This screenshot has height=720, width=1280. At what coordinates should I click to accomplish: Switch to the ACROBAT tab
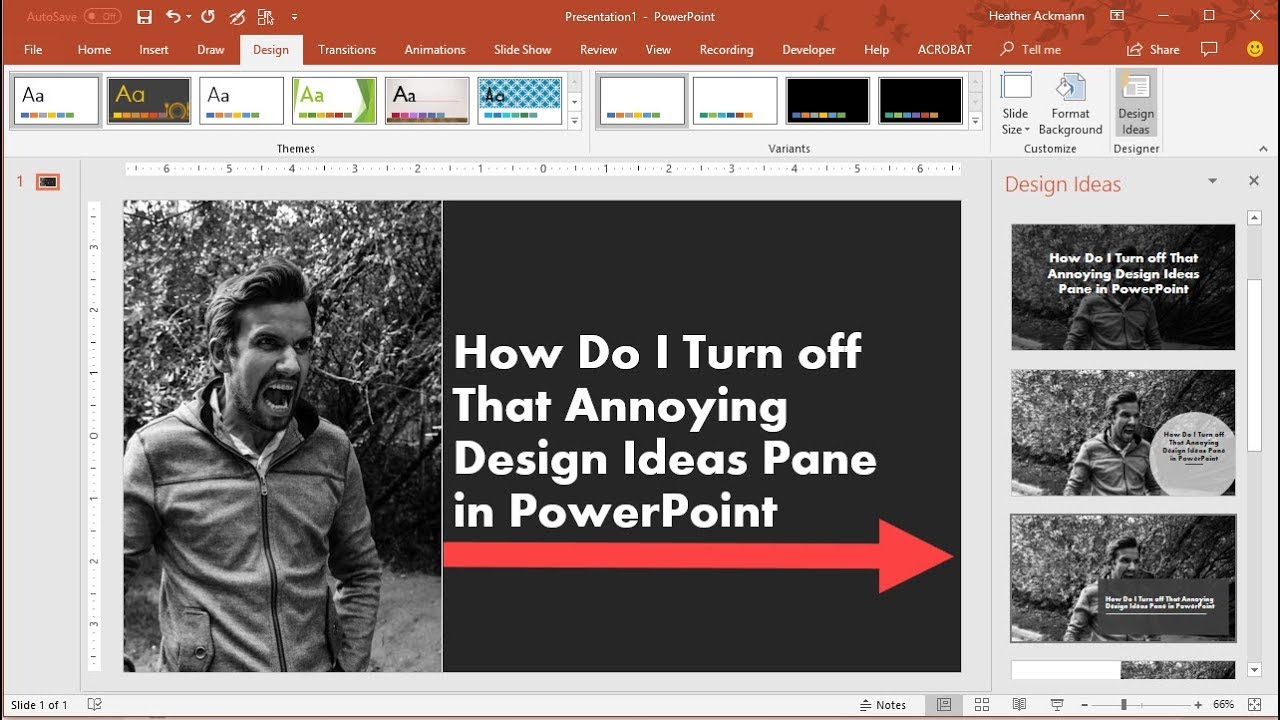coord(945,49)
